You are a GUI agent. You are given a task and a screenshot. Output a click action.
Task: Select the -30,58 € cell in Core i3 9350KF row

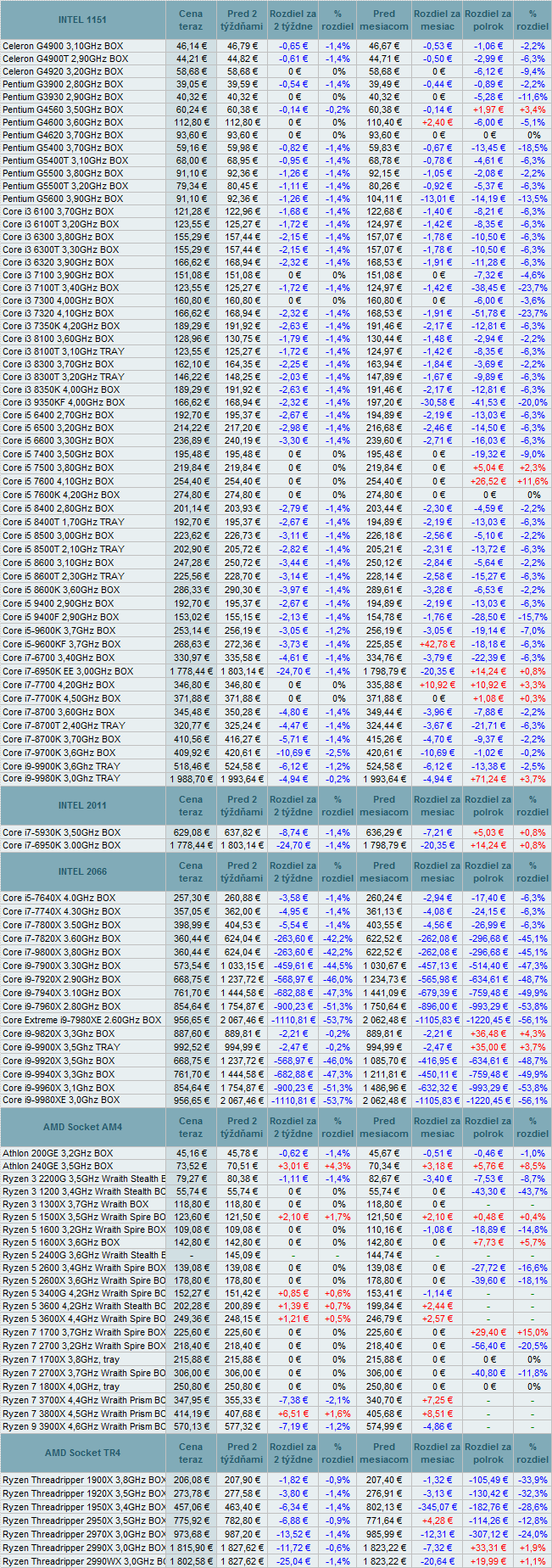[438, 402]
